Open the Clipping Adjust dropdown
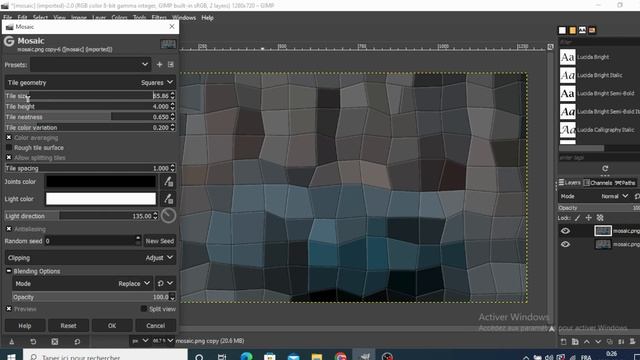 (x=90, y=258)
